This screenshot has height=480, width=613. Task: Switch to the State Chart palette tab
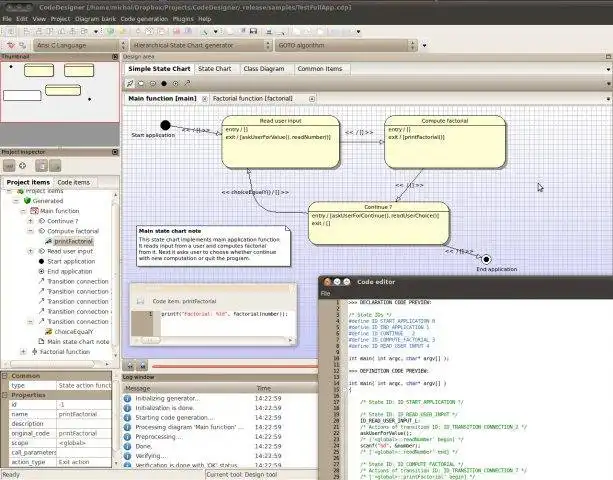(x=215, y=69)
